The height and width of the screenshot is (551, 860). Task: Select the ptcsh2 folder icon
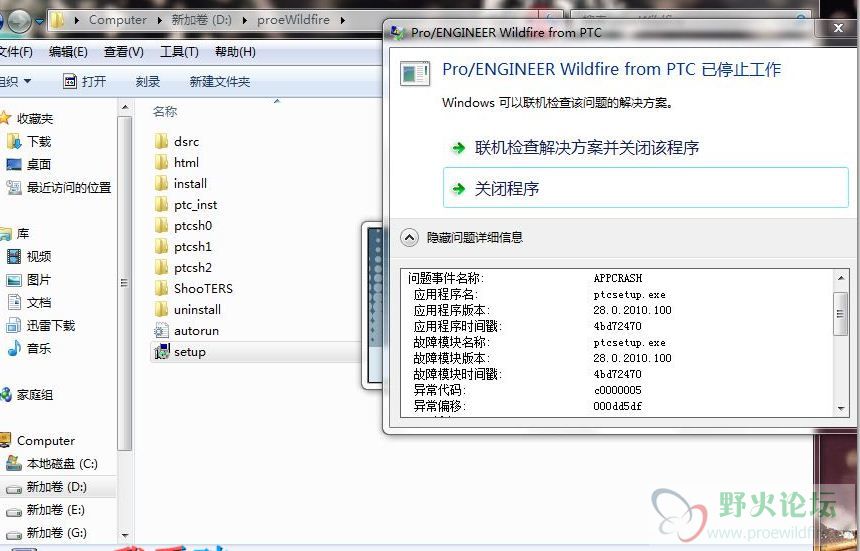[x=161, y=268]
